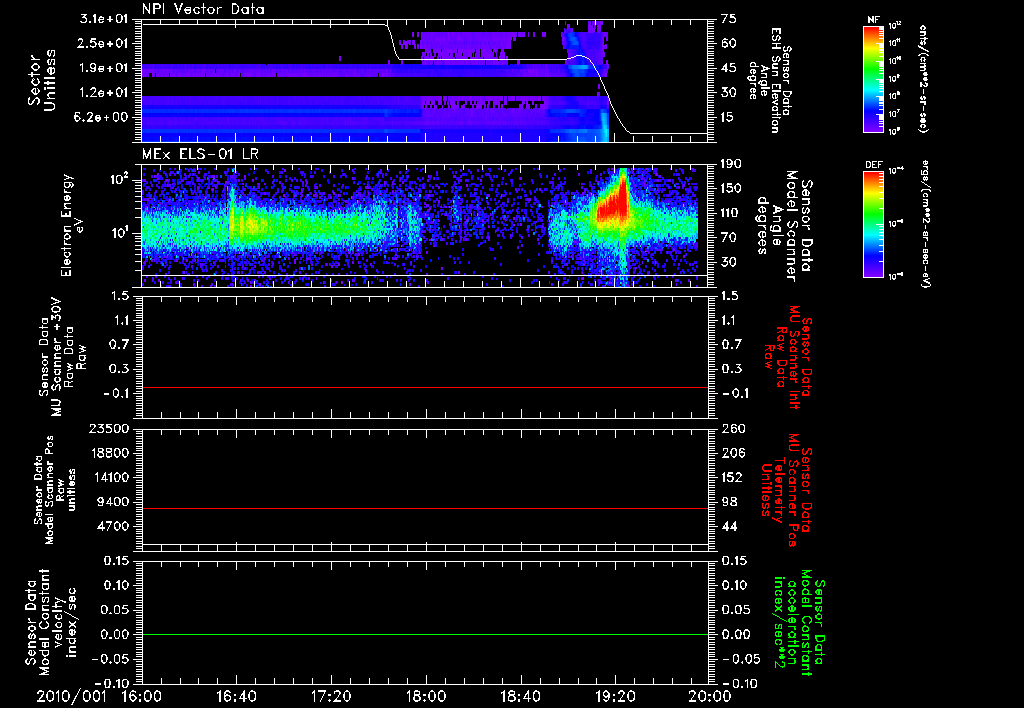Image resolution: width=1024 pixels, height=708 pixels.
Task: Click the DEF color scale bar
Action: tap(873, 225)
